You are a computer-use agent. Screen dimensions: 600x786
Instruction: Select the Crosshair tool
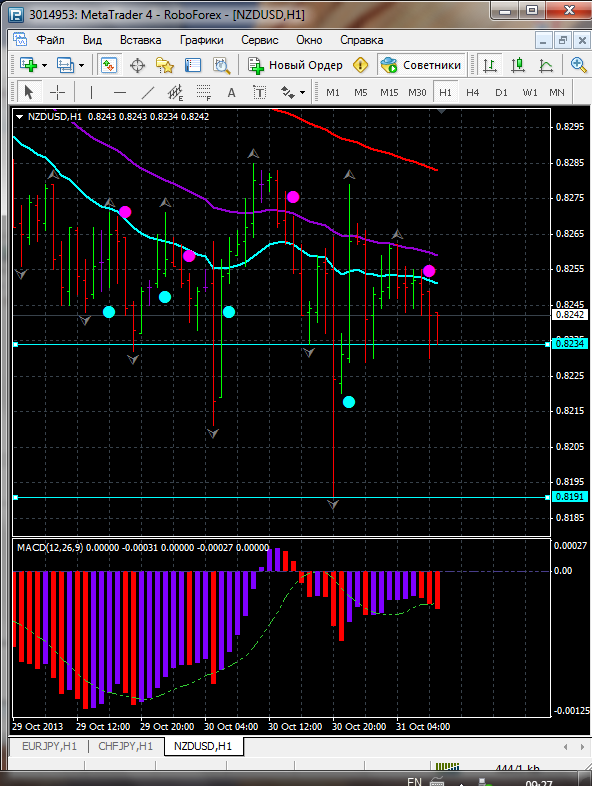58,92
